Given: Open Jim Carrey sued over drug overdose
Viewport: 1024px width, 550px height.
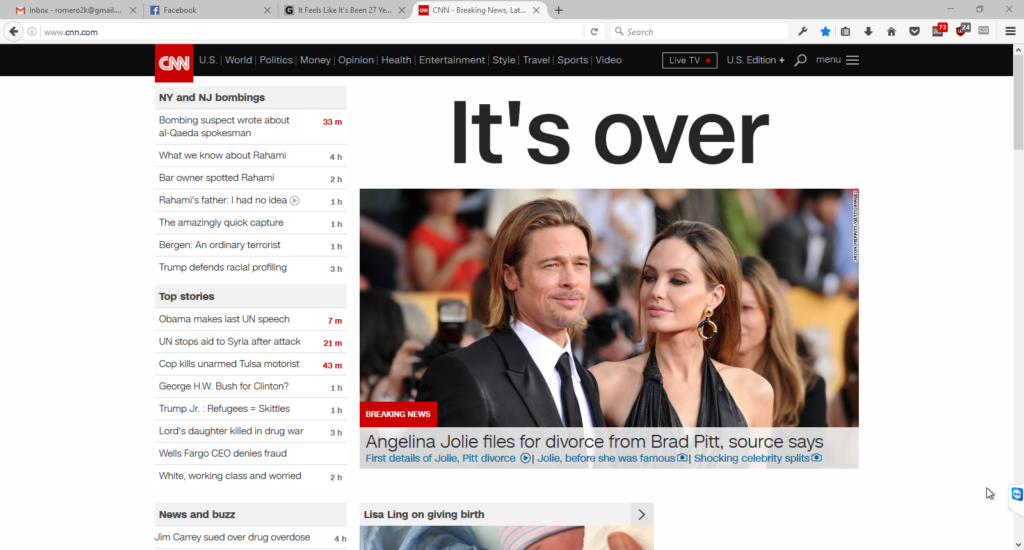Looking at the screenshot, I should tap(232, 538).
